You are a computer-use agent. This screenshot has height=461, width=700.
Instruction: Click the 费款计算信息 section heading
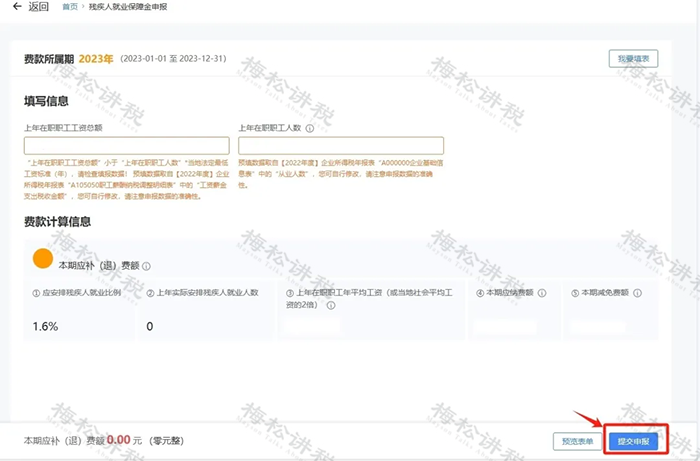pyautogui.click(x=57, y=221)
